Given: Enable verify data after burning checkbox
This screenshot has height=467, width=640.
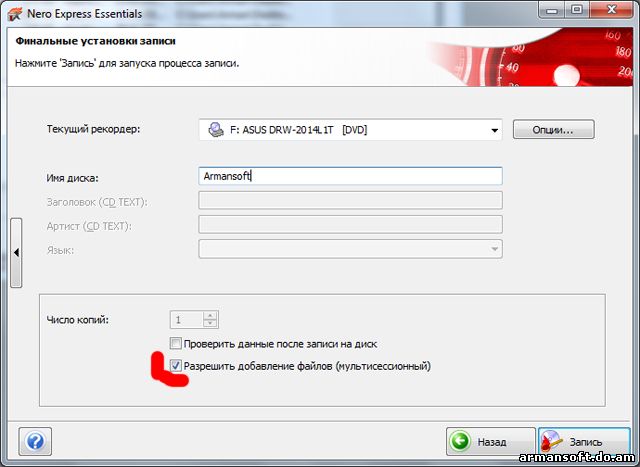Looking at the screenshot, I should [x=176, y=343].
